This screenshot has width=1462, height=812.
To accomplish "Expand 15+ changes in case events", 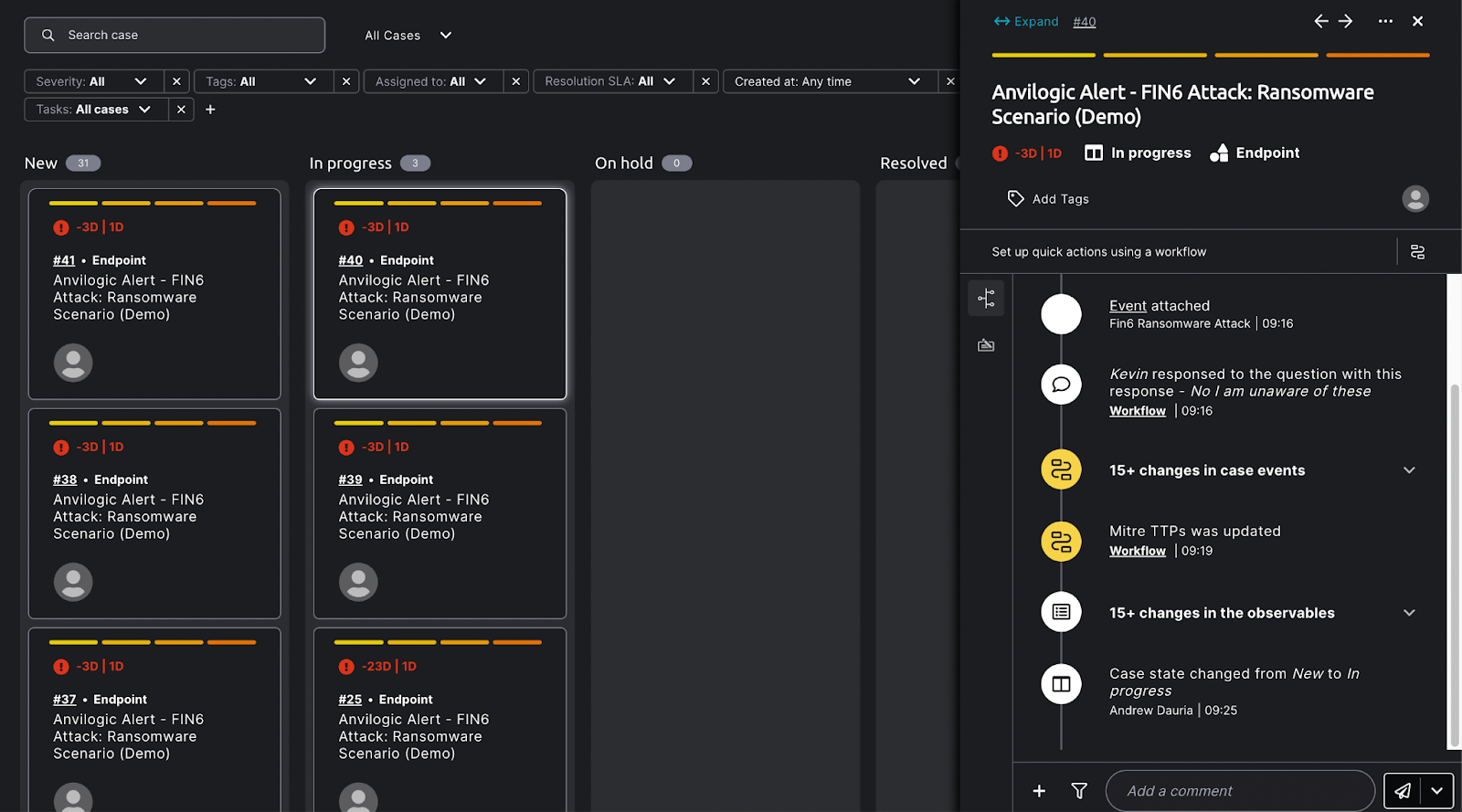I will pos(1409,470).
